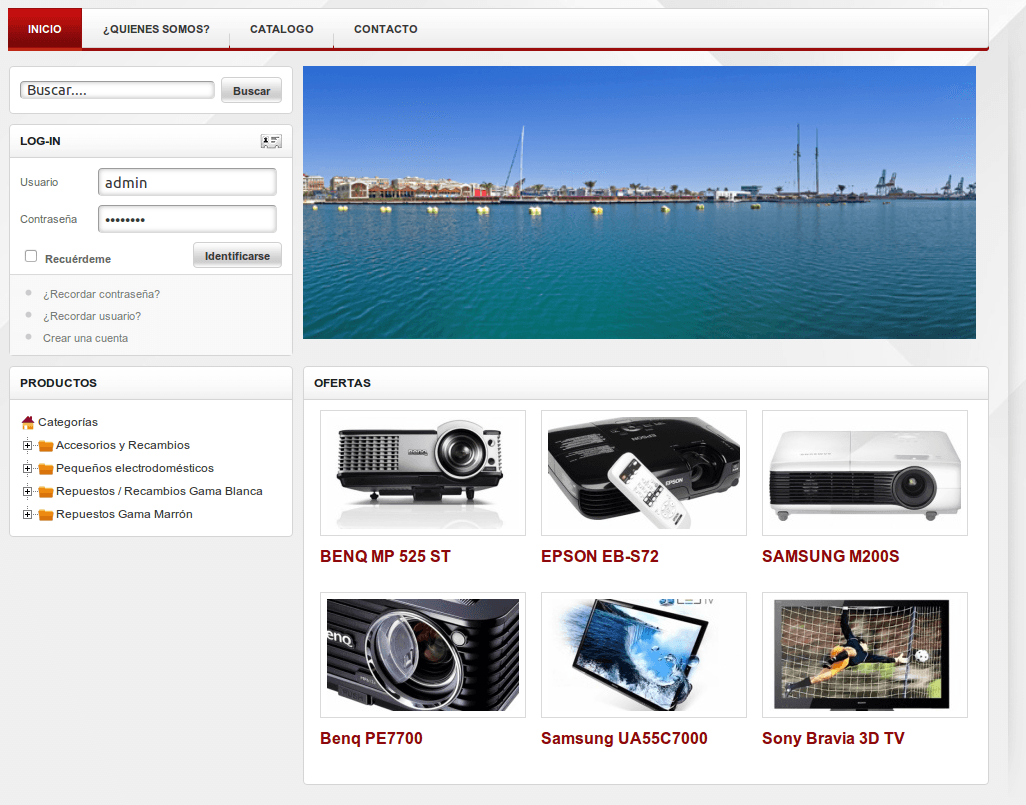Open the INICIO menu tab
This screenshot has width=1026, height=805.
point(44,29)
